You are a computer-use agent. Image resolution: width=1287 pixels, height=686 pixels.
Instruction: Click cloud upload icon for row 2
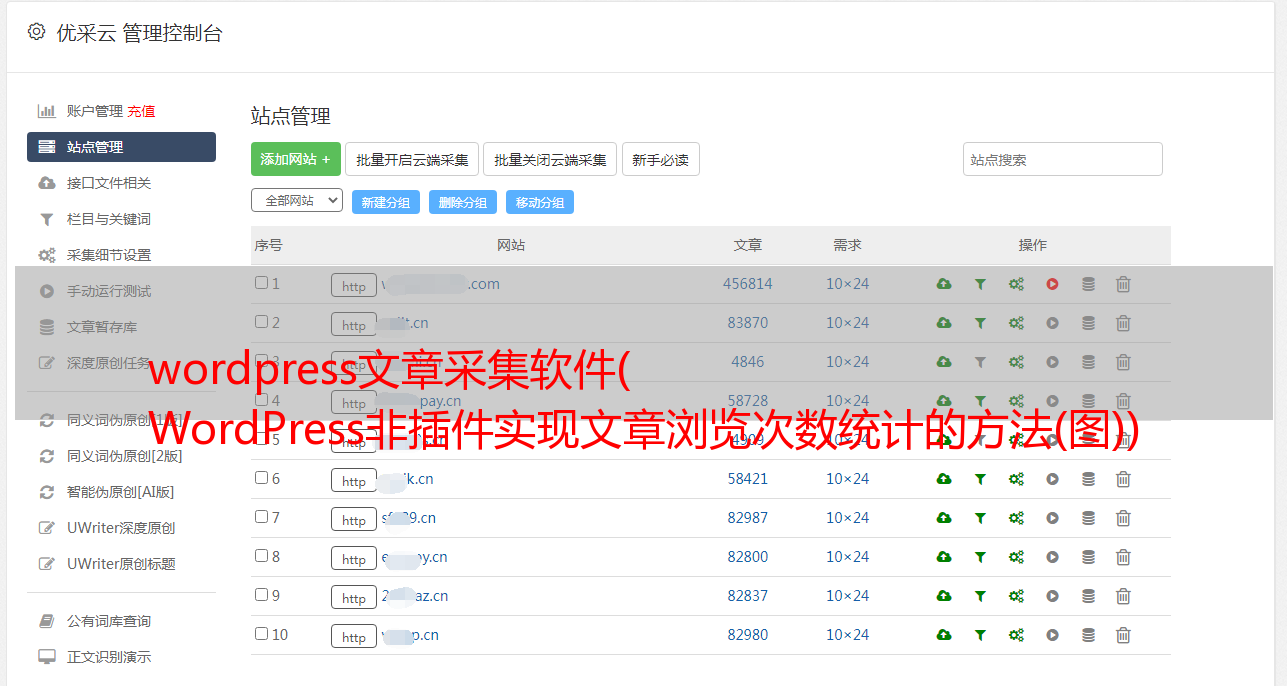pyautogui.click(x=944, y=323)
